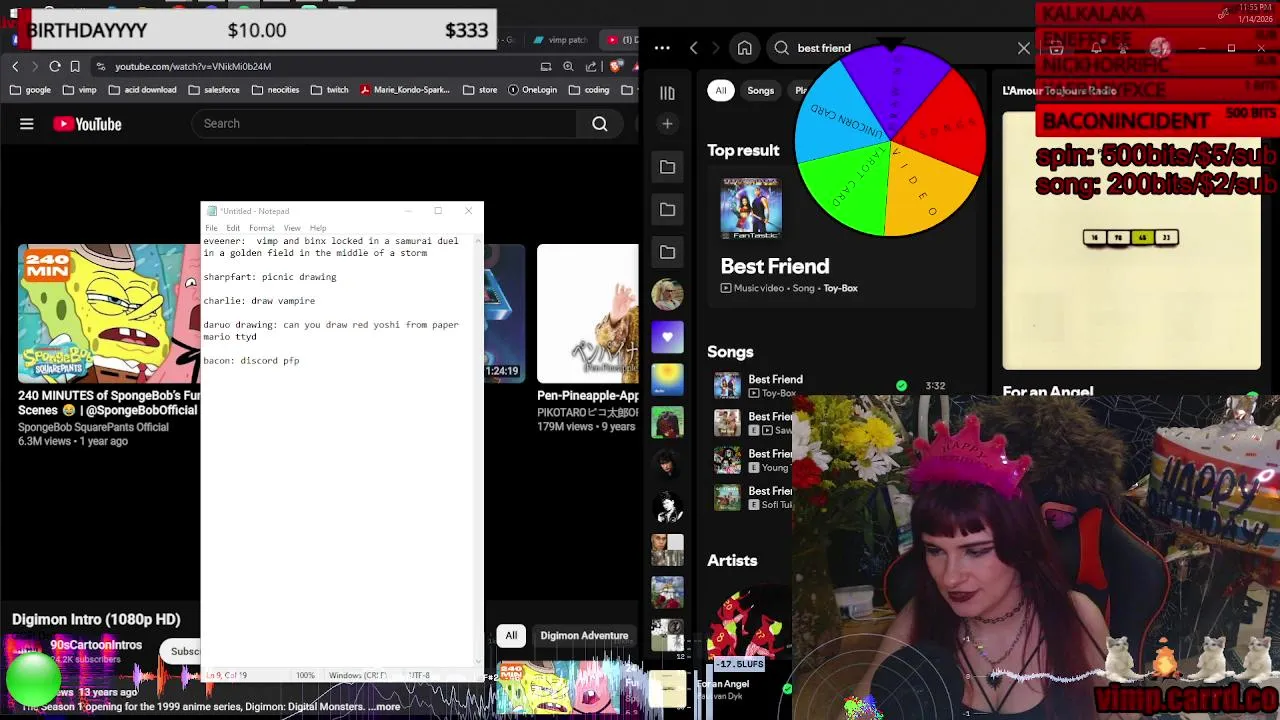Open the For an Angel track title

coord(1048,392)
